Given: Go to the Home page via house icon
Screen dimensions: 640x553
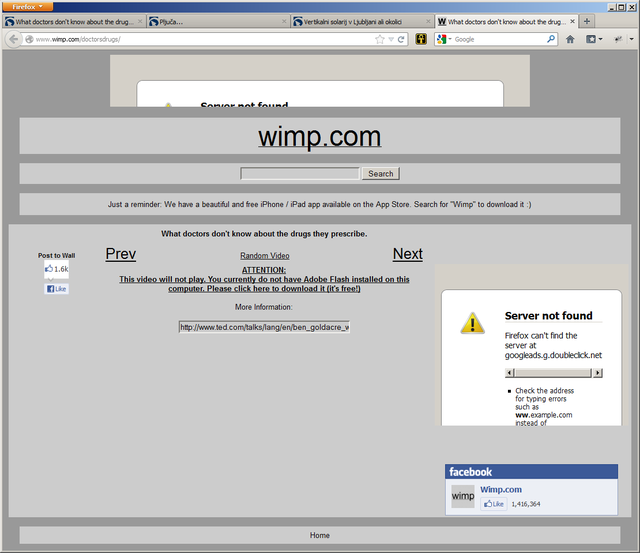Looking at the screenshot, I should (570, 39).
